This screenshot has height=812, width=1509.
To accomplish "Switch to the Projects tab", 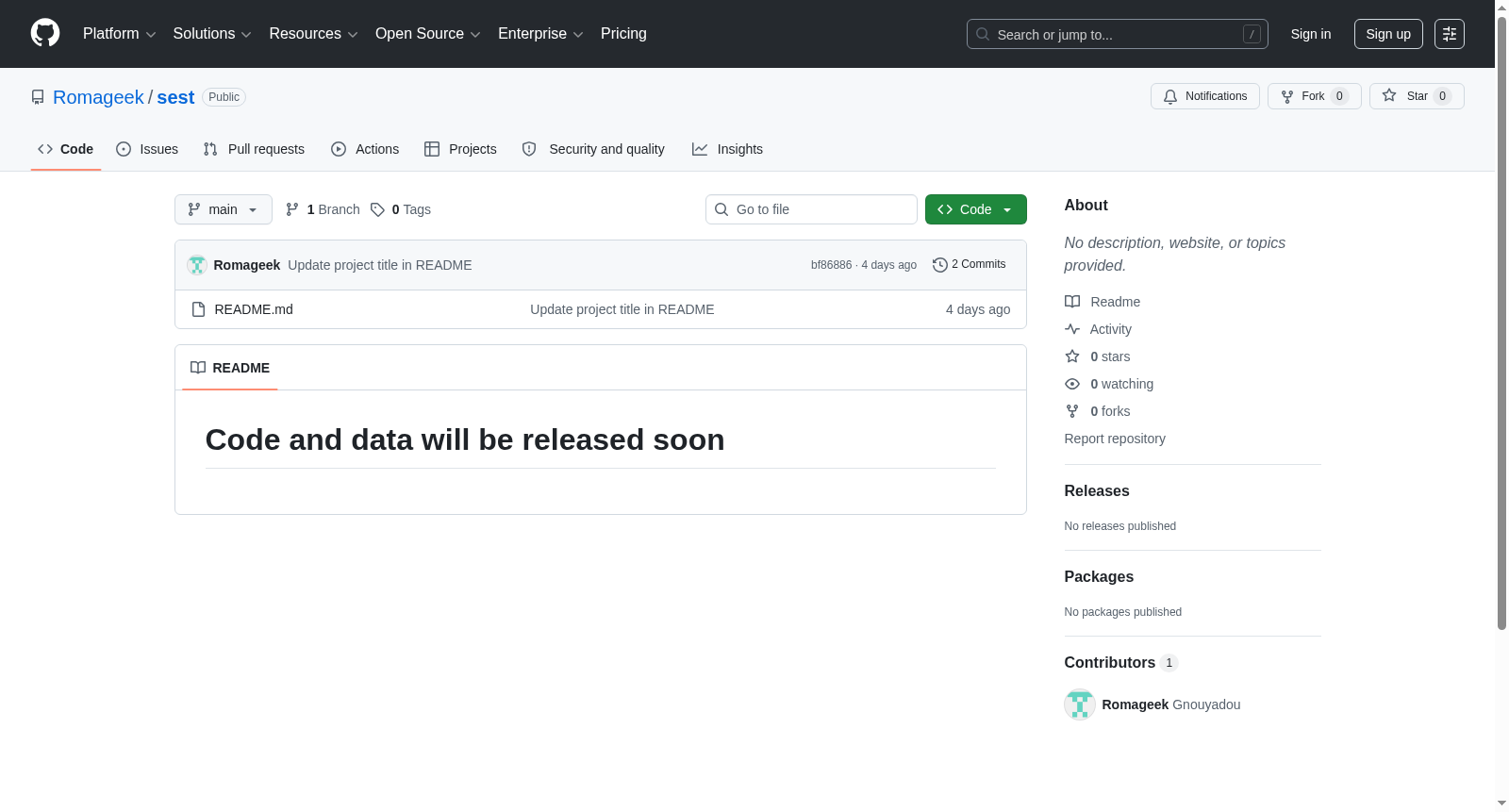I will (460, 149).
